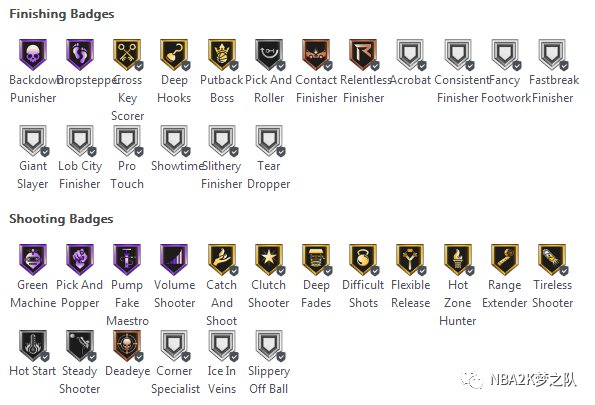This screenshot has width=595, height=405.
Task: Select the Shooting Badges heading
Action: pyautogui.click(x=61, y=219)
